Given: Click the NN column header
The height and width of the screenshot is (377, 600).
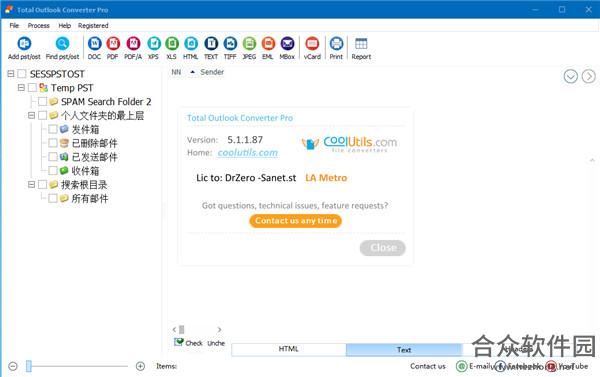Looking at the screenshot, I should point(176,72).
